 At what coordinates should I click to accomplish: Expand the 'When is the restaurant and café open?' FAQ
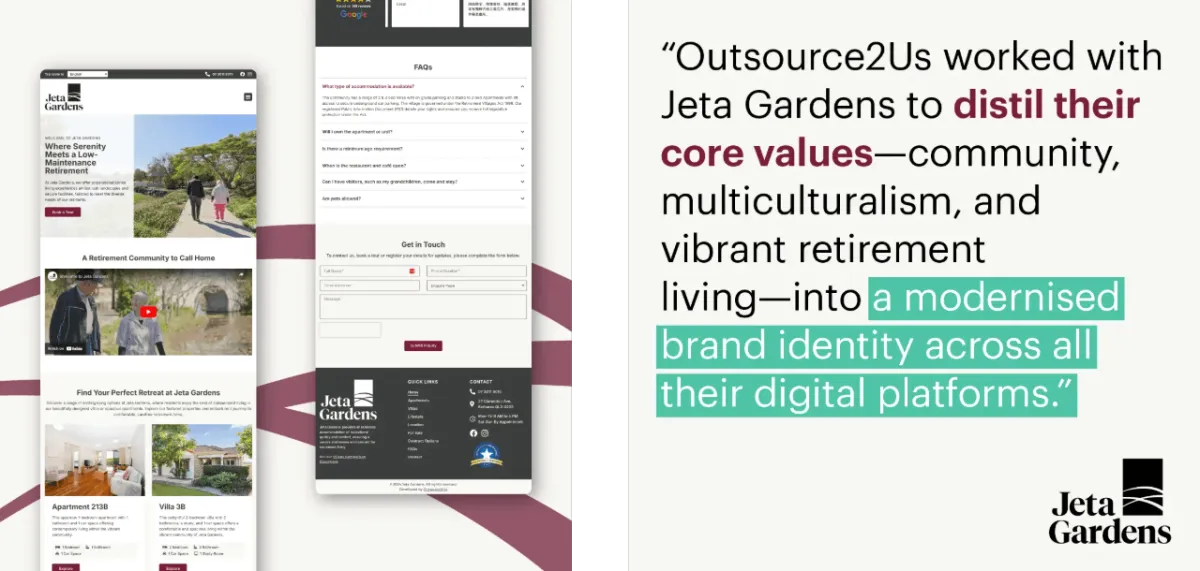(423, 165)
